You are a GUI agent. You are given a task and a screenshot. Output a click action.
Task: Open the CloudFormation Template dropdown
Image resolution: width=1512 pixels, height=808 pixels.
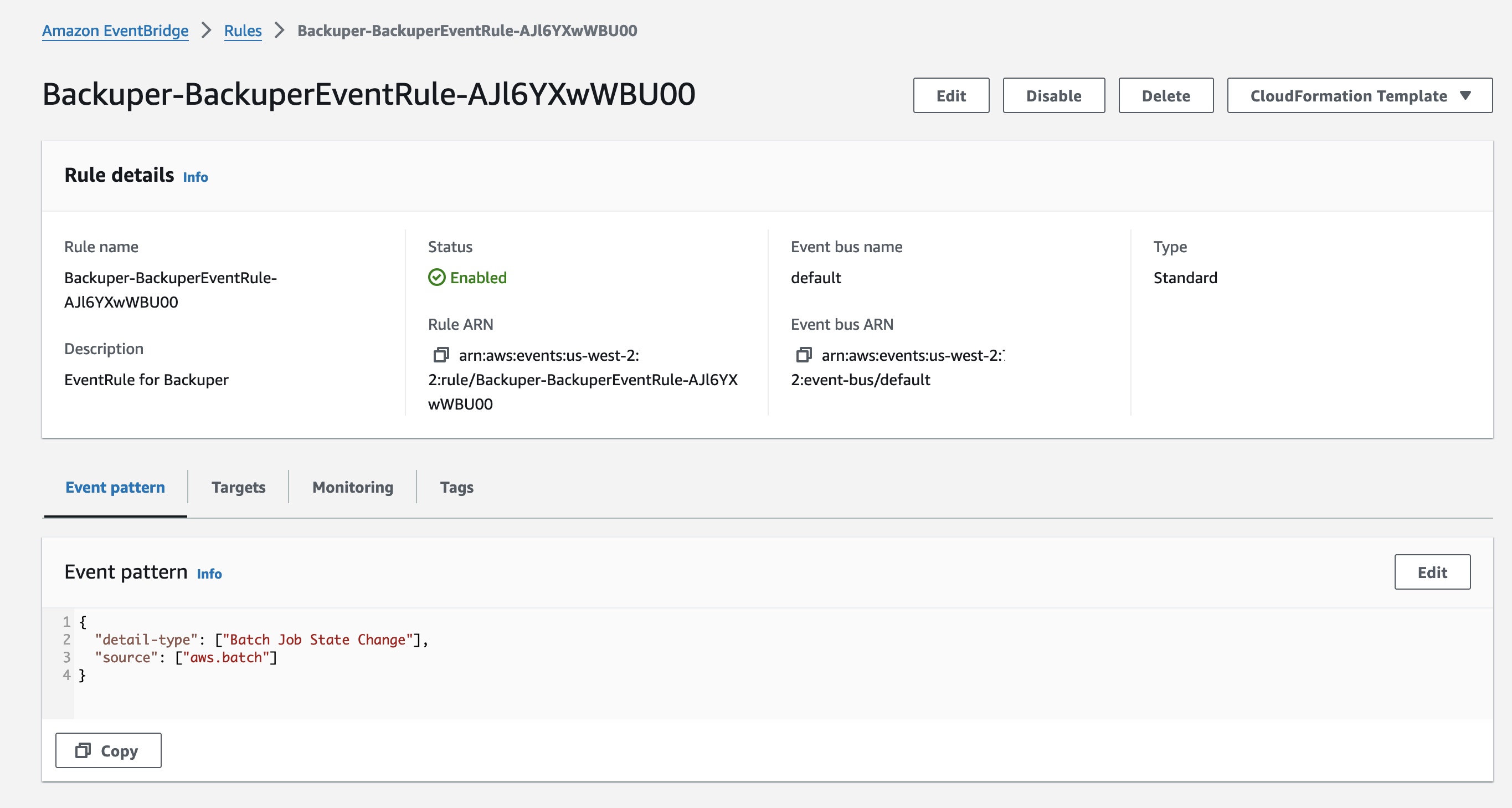tap(1359, 95)
